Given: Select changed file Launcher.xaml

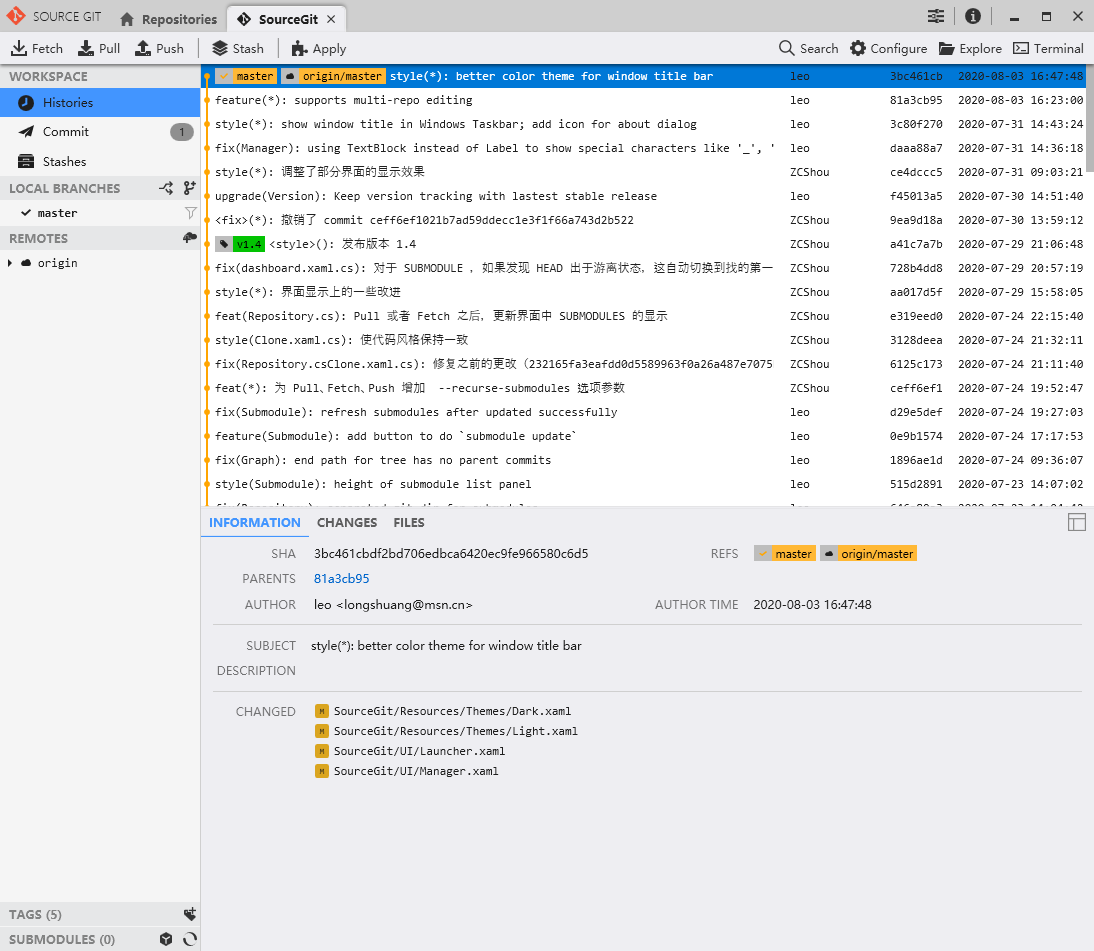Looking at the screenshot, I should click(419, 751).
